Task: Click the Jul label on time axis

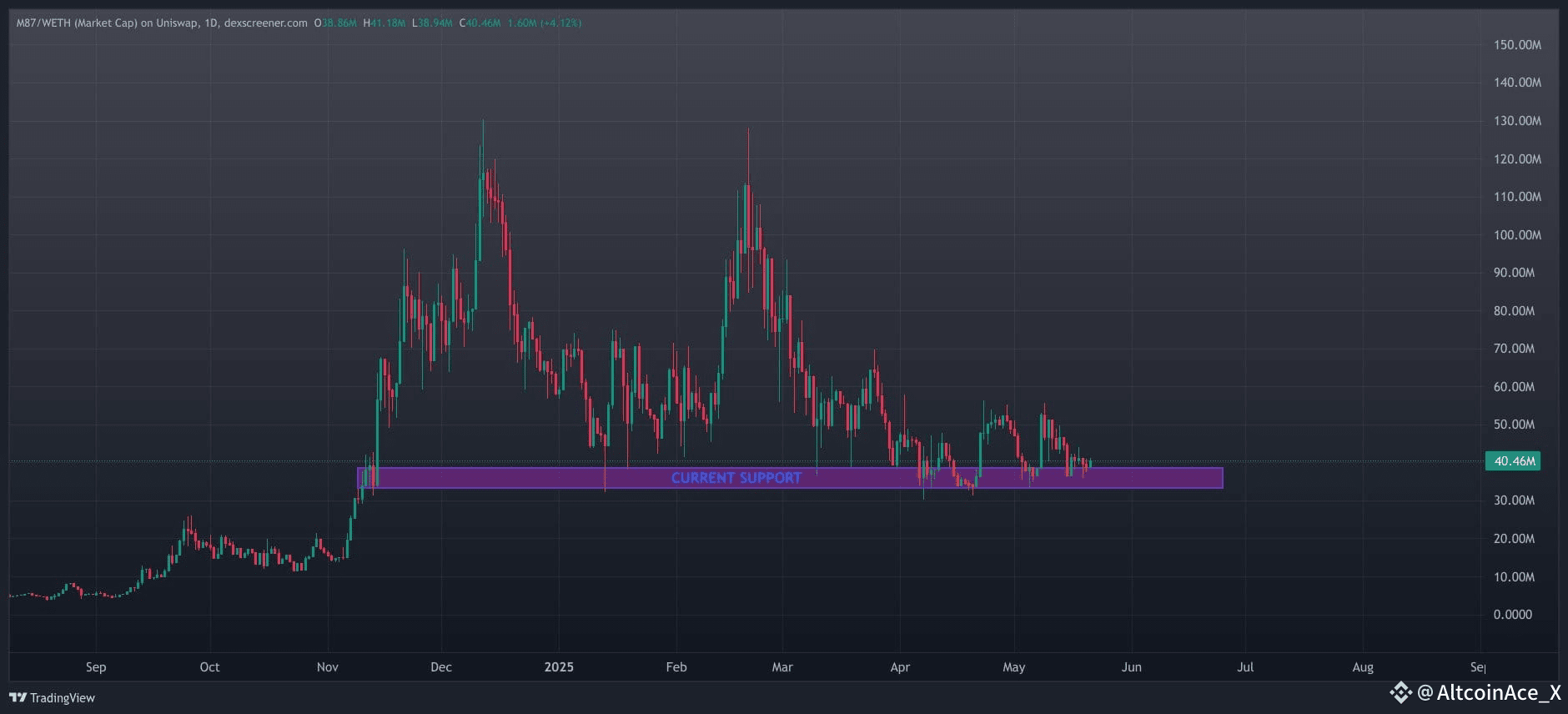Action: click(x=1245, y=667)
